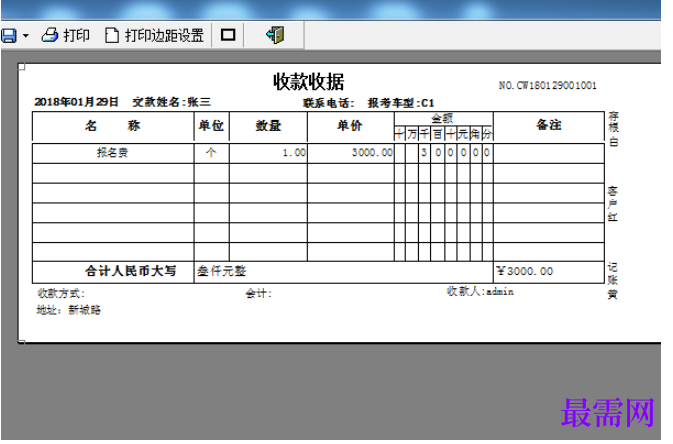This screenshot has height=444, width=673.
Task: Click the 名称 column header
Action: tap(112, 126)
